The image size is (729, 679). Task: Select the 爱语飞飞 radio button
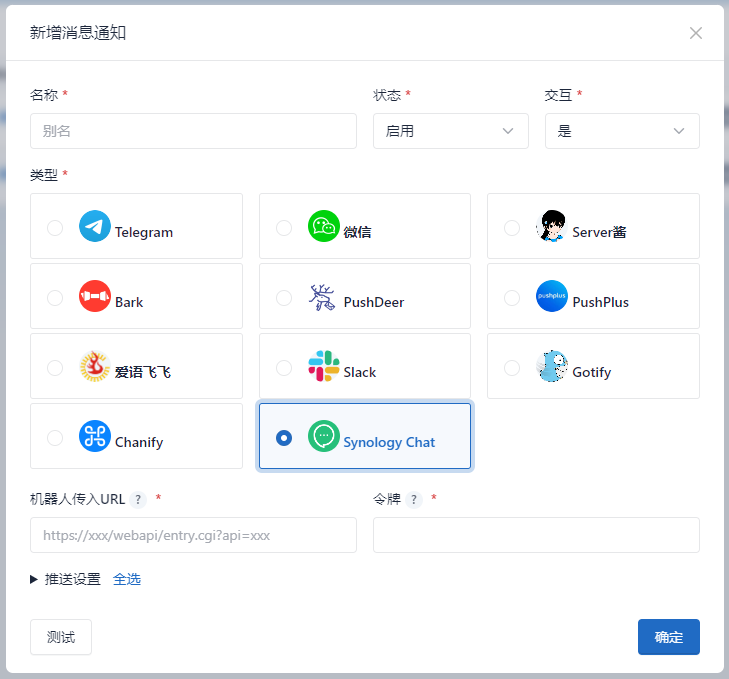click(55, 368)
